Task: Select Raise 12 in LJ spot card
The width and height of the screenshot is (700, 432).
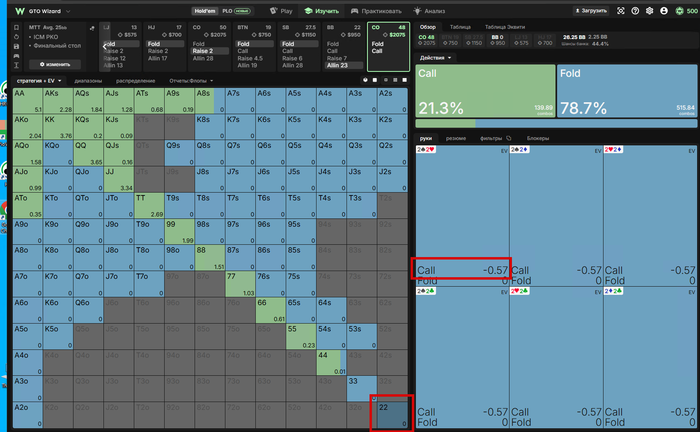Action: 114,58
